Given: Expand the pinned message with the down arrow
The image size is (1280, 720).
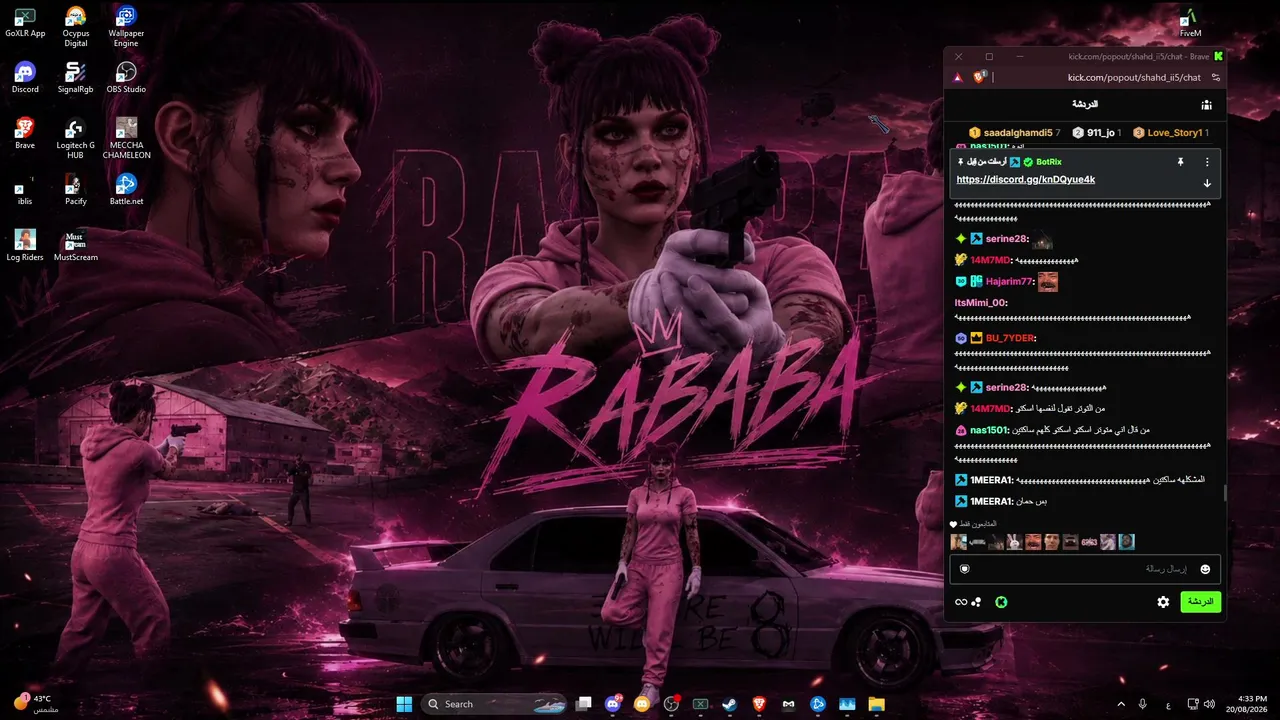Looking at the screenshot, I should pos(1207,183).
